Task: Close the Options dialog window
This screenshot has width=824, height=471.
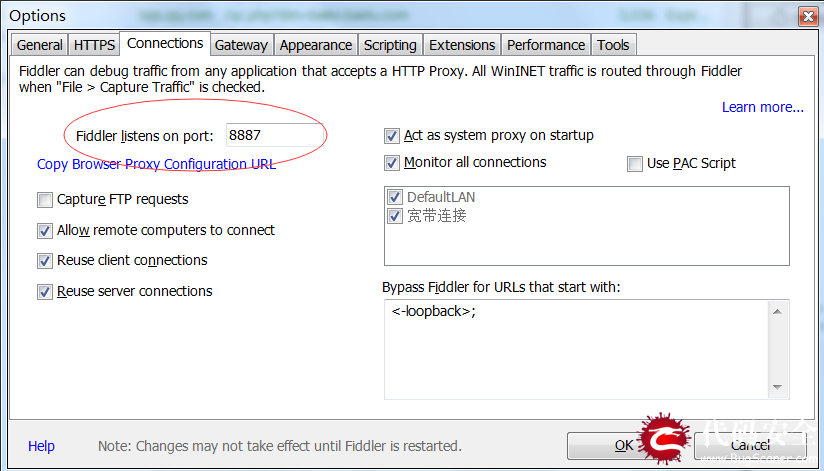Action: [808, 16]
